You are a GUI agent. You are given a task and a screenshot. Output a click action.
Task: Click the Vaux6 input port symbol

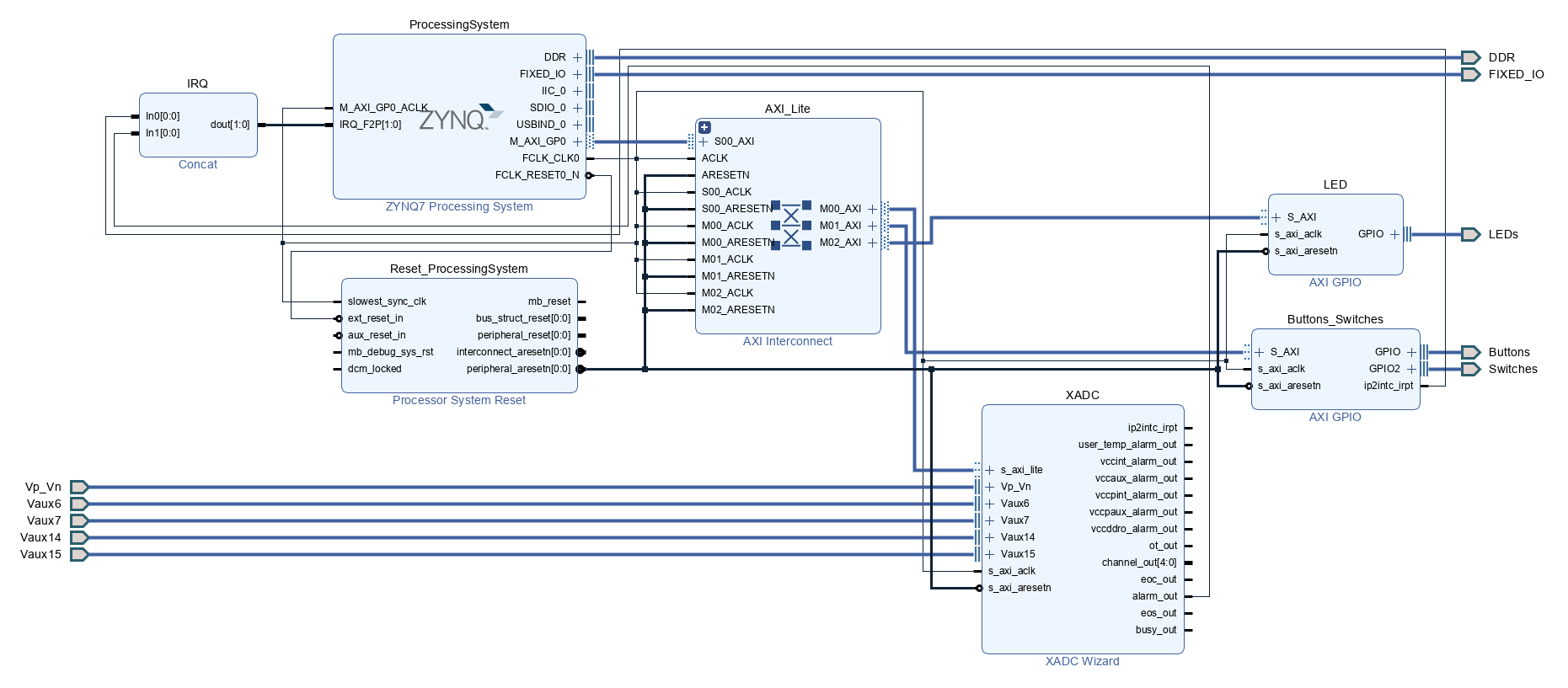tap(79, 504)
